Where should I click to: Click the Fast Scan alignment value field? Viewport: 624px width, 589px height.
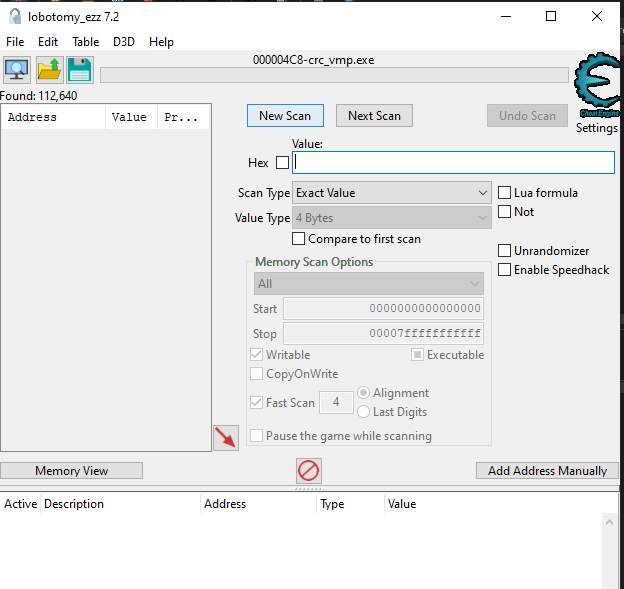click(336, 402)
